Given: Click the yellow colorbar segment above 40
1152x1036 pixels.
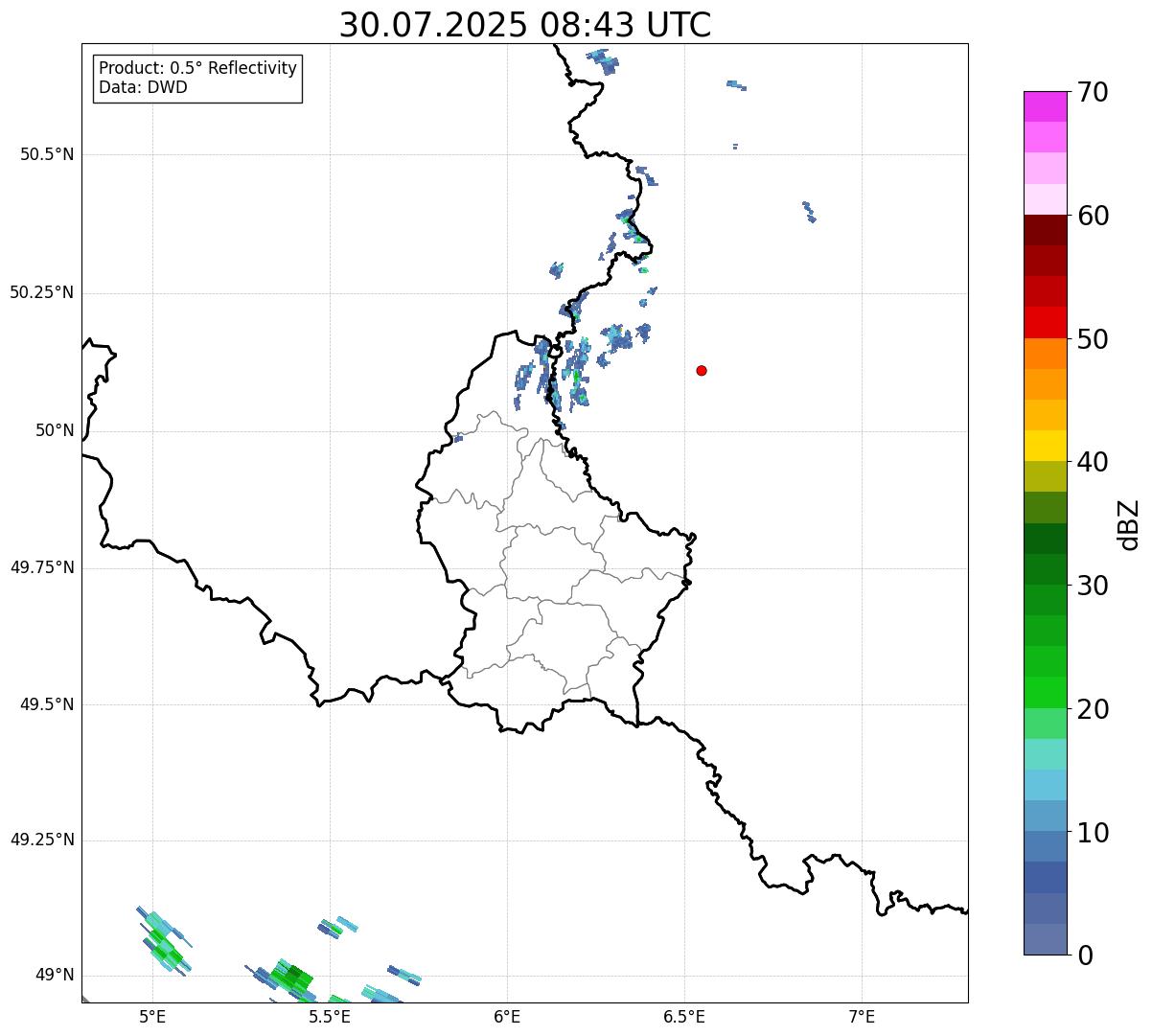Looking at the screenshot, I should 1046,446.
